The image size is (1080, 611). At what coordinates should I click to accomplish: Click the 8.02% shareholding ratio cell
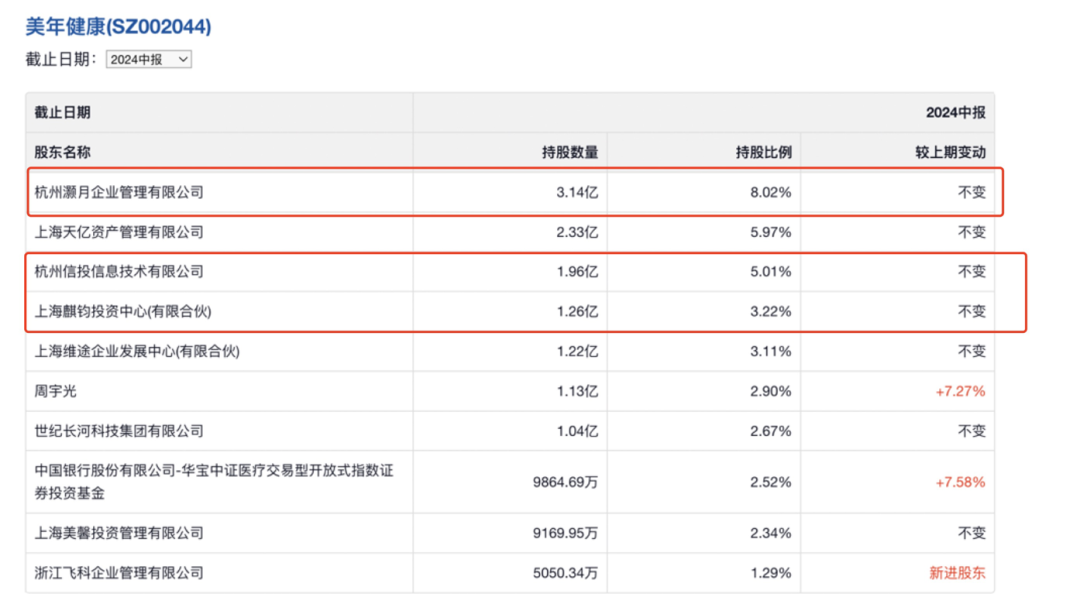(770, 192)
